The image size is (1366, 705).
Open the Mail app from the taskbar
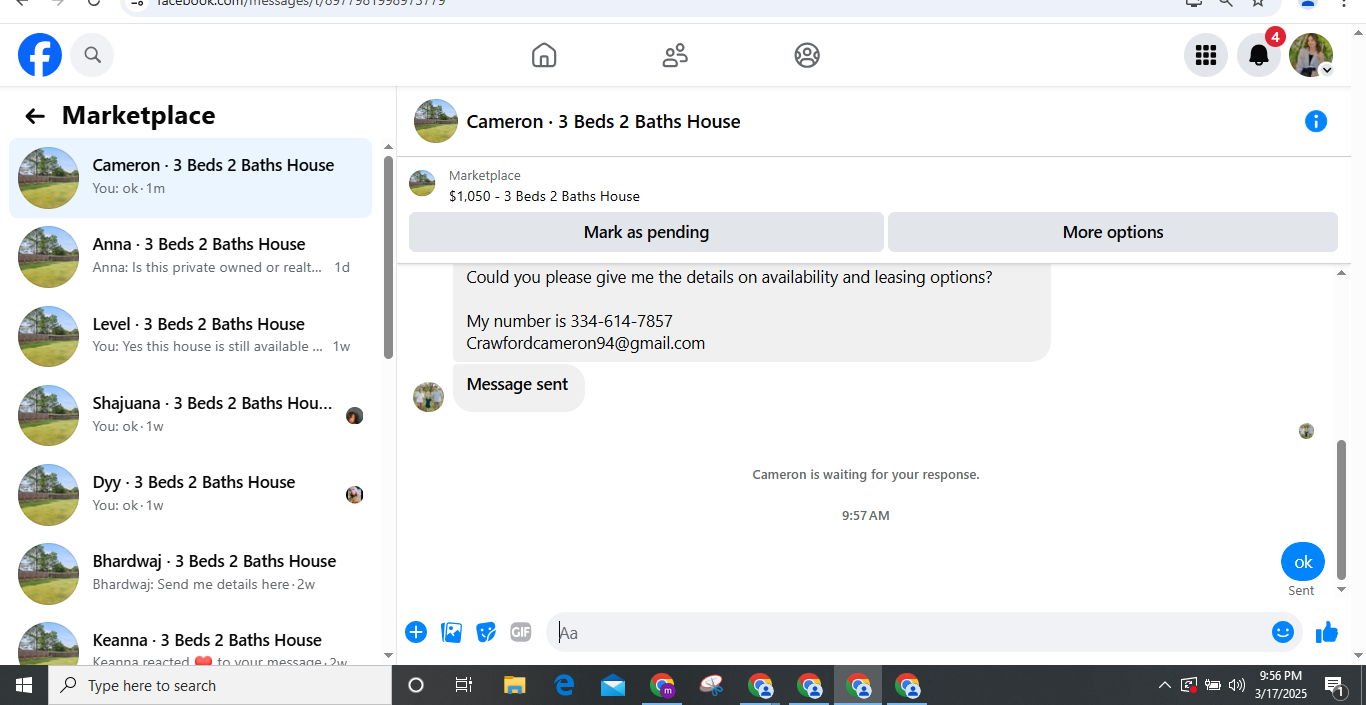(613, 685)
